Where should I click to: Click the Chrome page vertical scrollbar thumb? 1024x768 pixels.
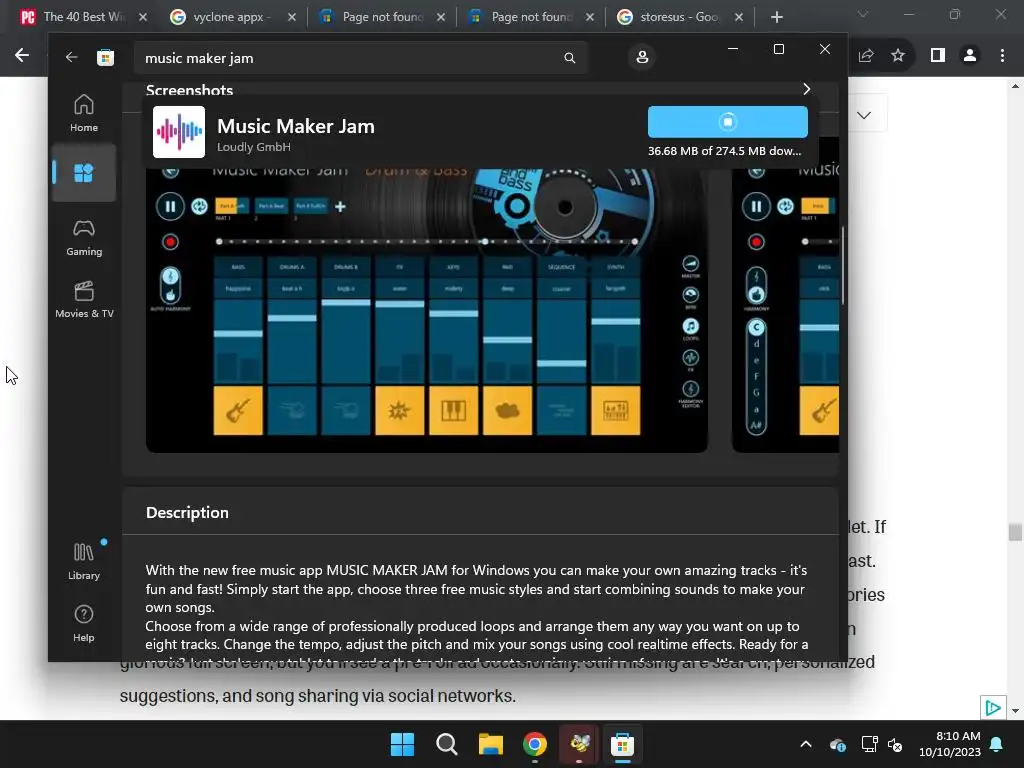tap(1014, 532)
